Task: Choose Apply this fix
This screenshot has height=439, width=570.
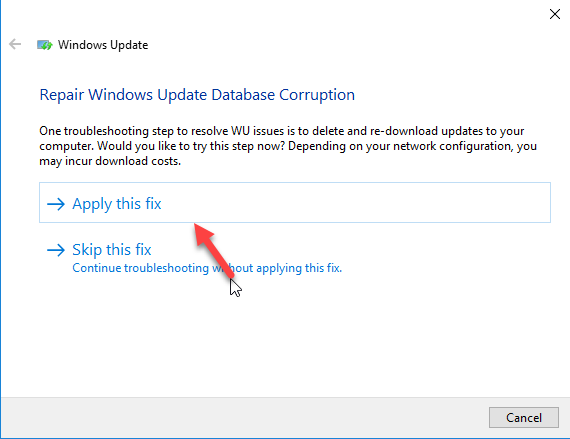Action: (117, 204)
